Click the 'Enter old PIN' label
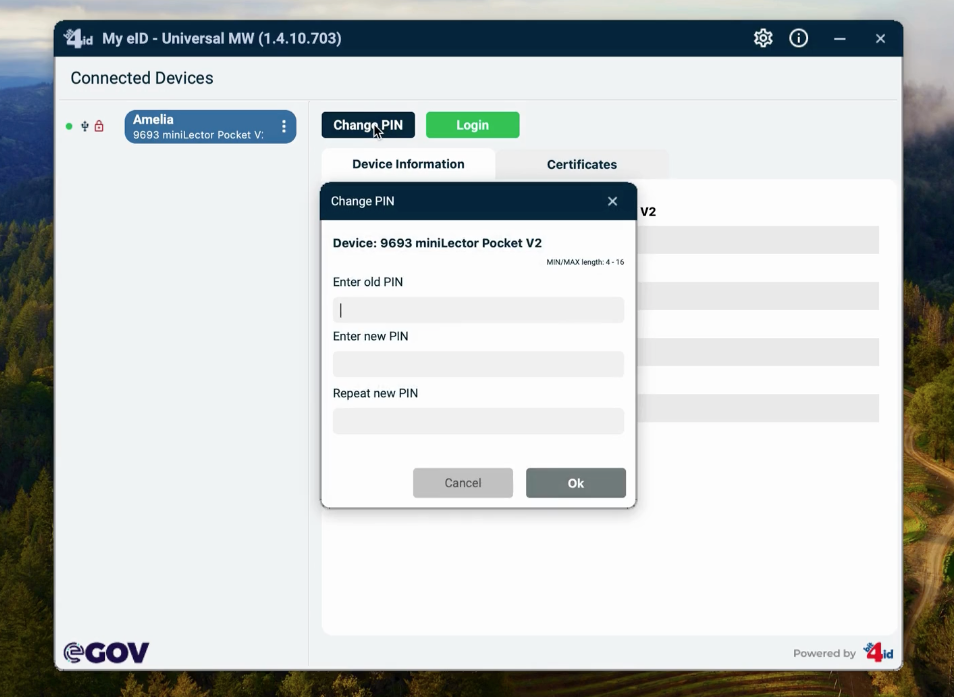 coord(367,282)
